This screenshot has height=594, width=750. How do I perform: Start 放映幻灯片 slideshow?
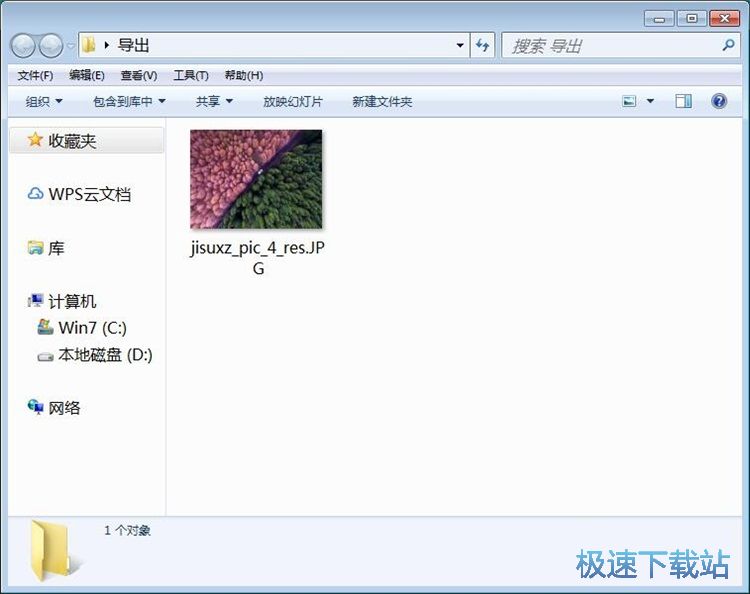point(293,101)
